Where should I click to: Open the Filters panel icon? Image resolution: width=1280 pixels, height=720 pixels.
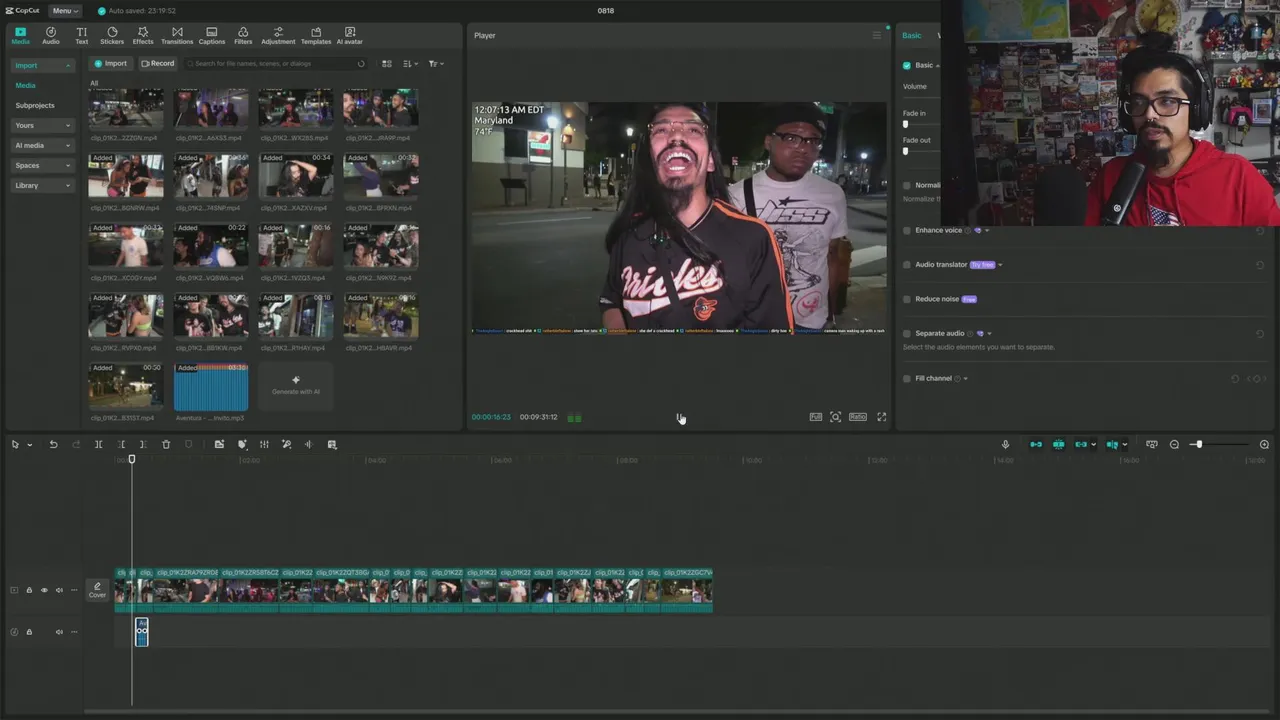243,36
